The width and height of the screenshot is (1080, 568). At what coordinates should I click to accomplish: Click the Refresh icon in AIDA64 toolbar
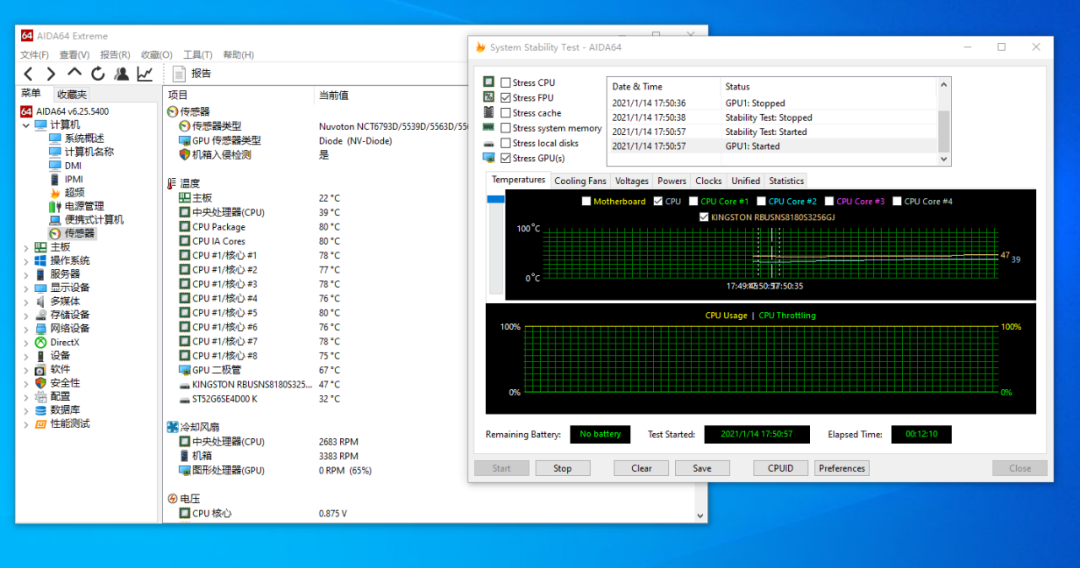pyautogui.click(x=98, y=74)
